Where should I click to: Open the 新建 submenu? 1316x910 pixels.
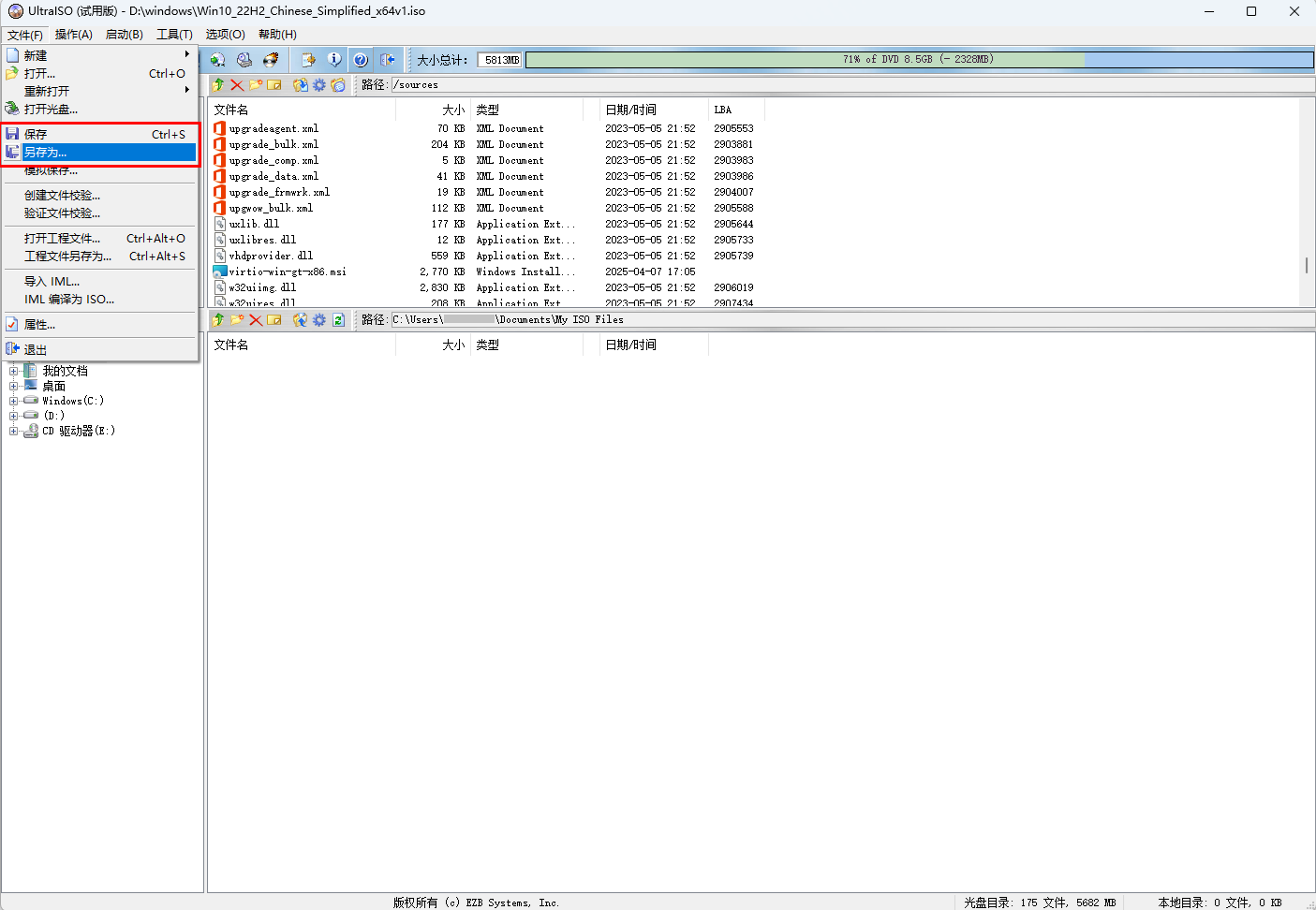(x=99, y=55)
